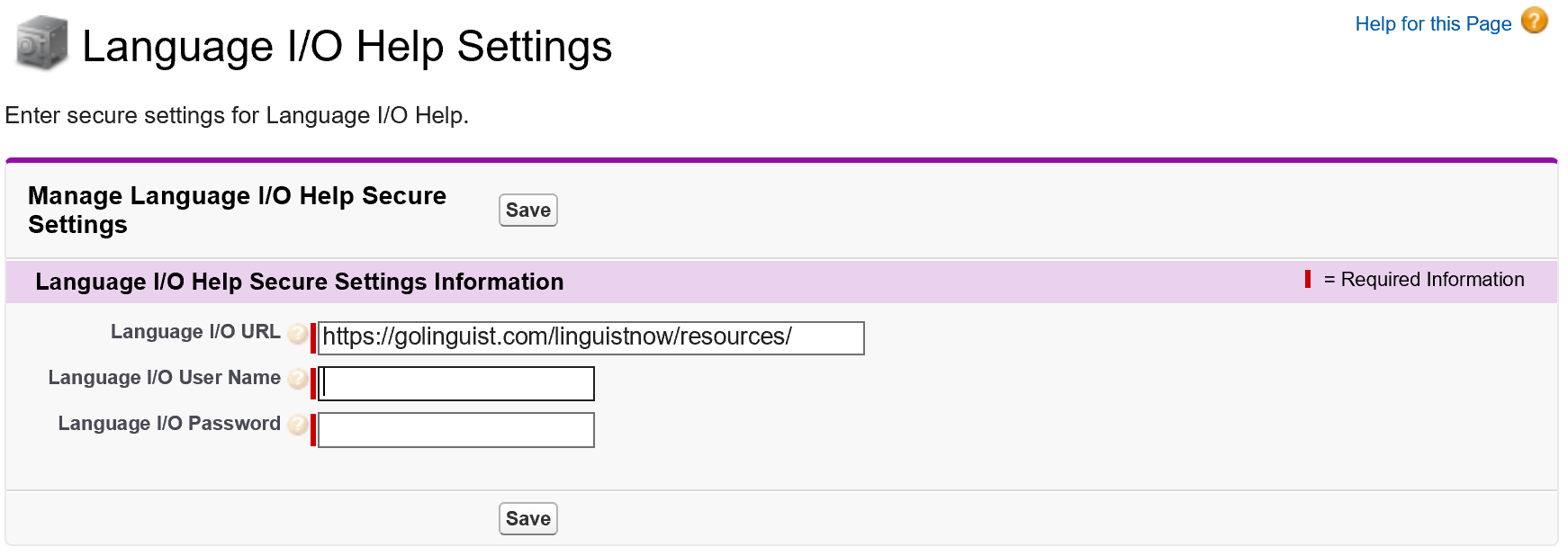
Task: Click the safe icon beside the page title
Action: point(41,43)
